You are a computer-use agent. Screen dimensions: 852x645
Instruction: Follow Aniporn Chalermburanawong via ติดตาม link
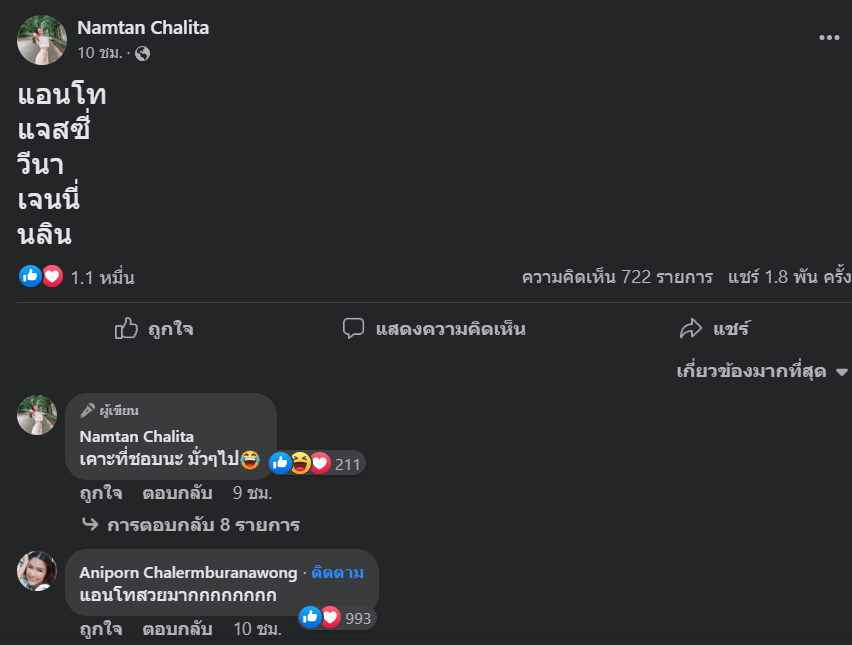point(337,572)
